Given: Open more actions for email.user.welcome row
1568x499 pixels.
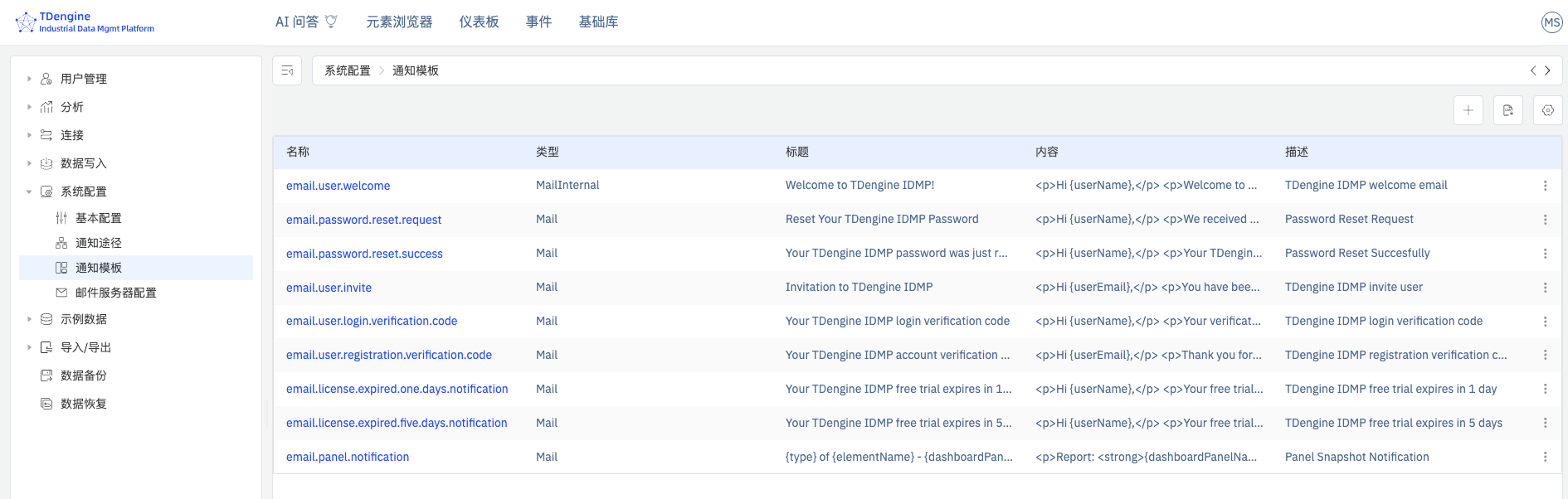Looking at the screenshot, I should [x=1545, y=186].
